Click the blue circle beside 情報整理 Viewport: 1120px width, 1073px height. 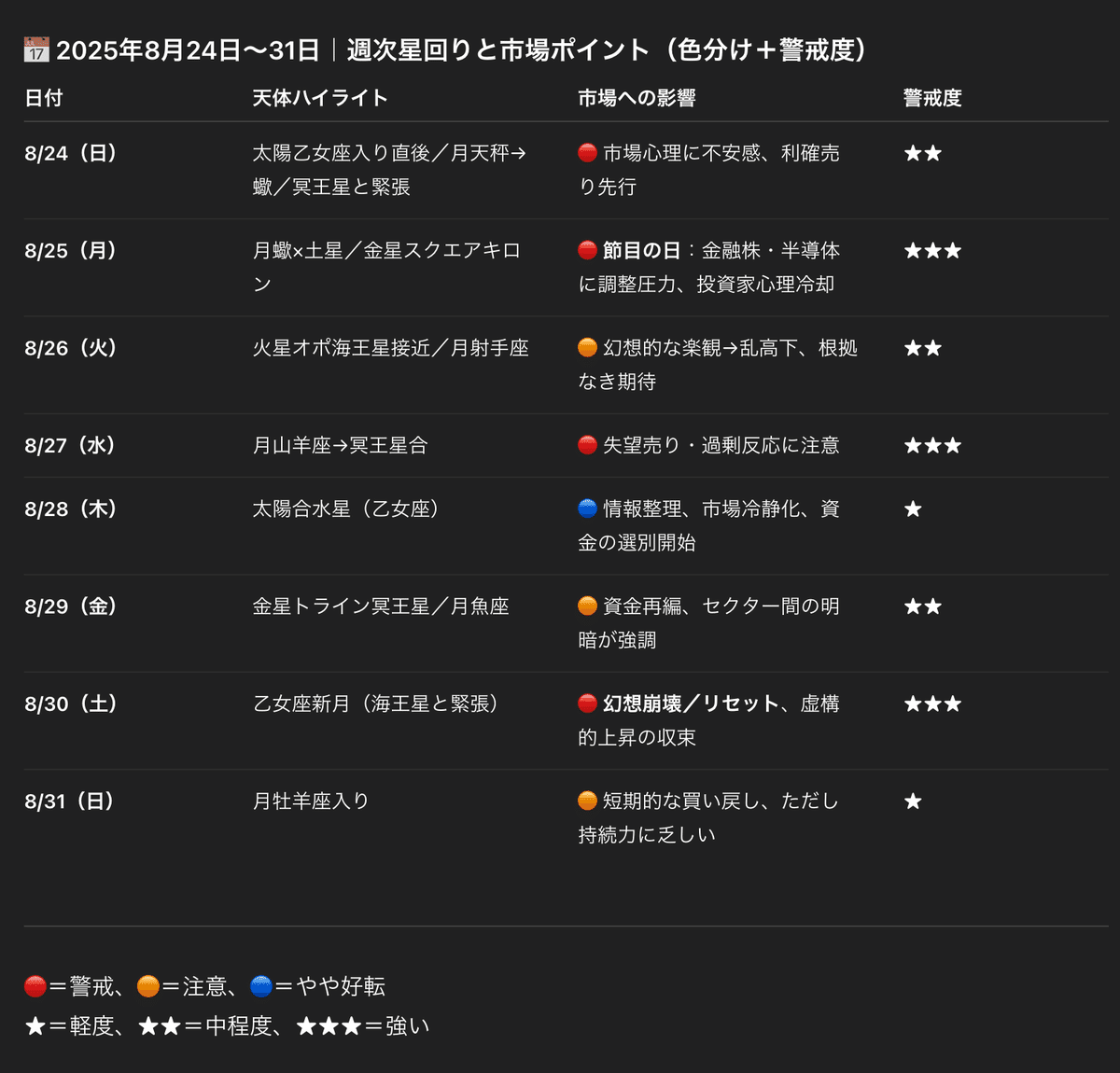(587, 509)
